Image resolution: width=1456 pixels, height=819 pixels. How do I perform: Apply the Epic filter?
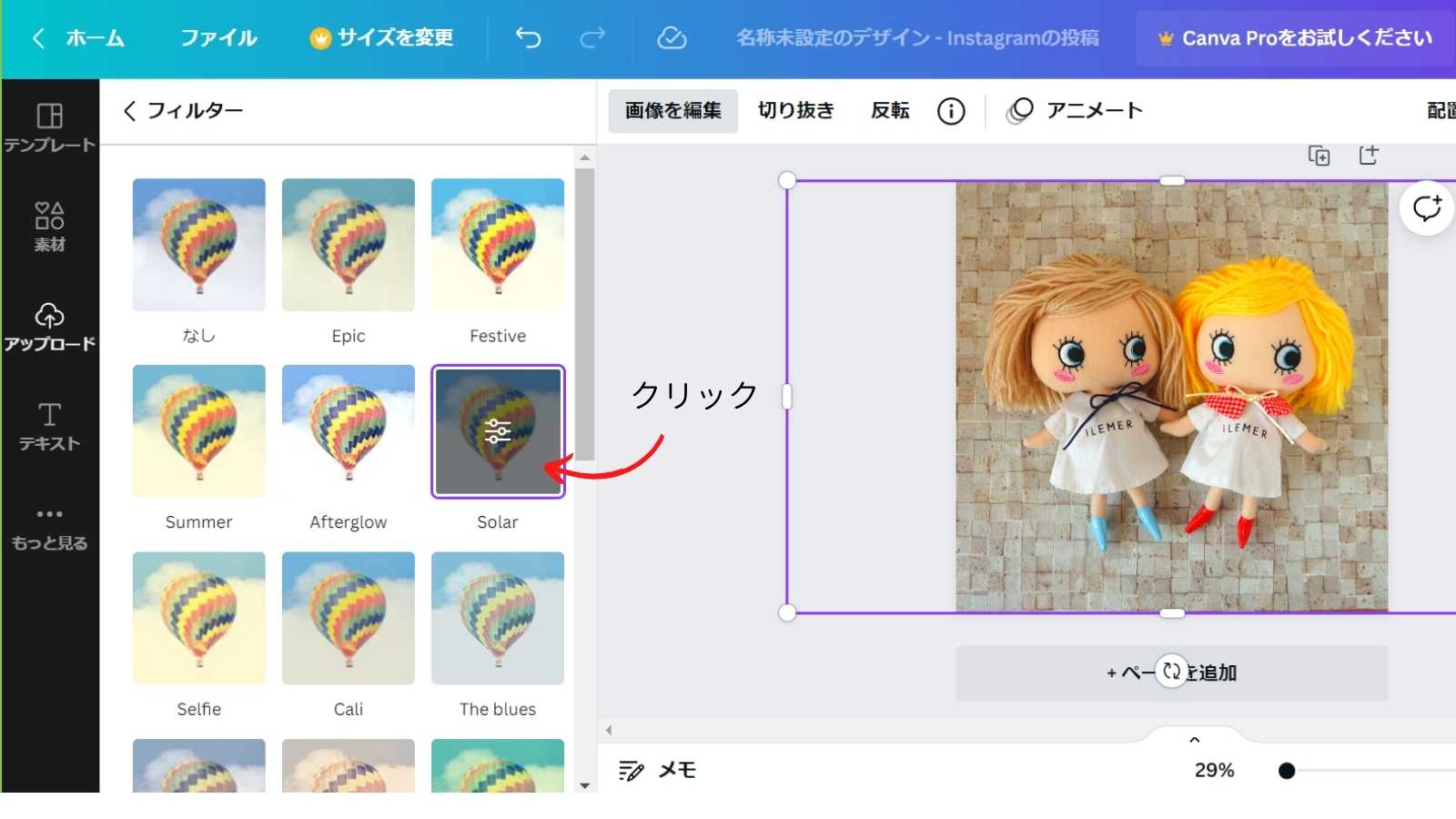[x=349, y=245]
